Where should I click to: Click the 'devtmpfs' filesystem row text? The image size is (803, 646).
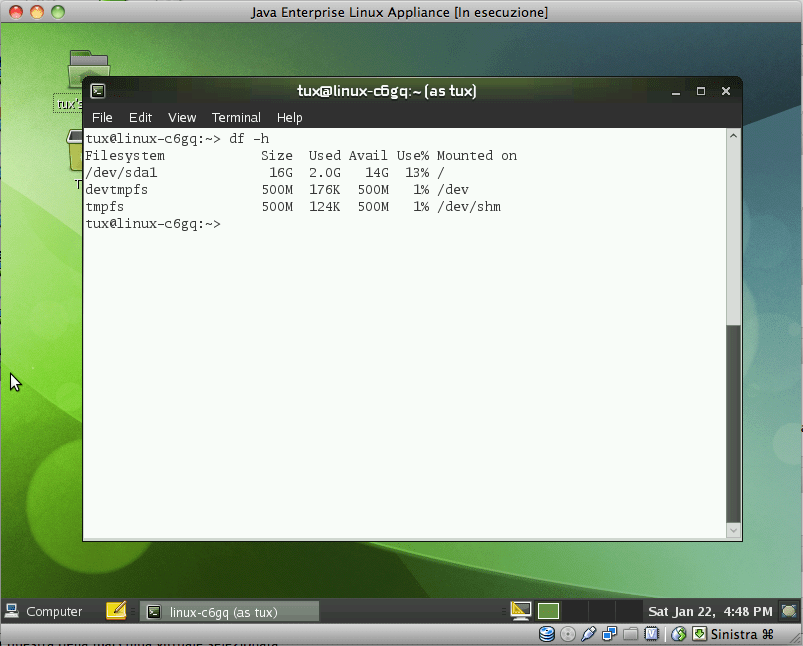(x=117, y=190)
